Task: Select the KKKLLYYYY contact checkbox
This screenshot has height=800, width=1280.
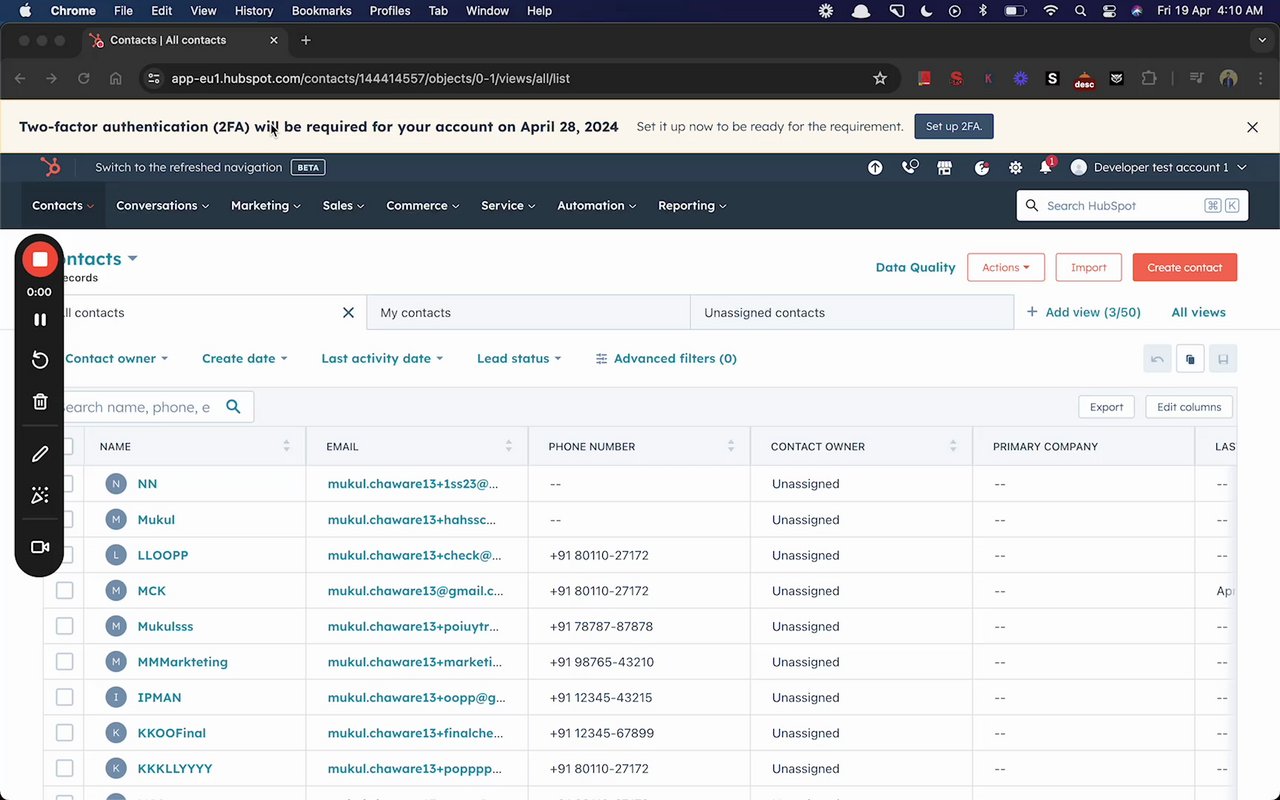Action: click(x=65, y=769)
